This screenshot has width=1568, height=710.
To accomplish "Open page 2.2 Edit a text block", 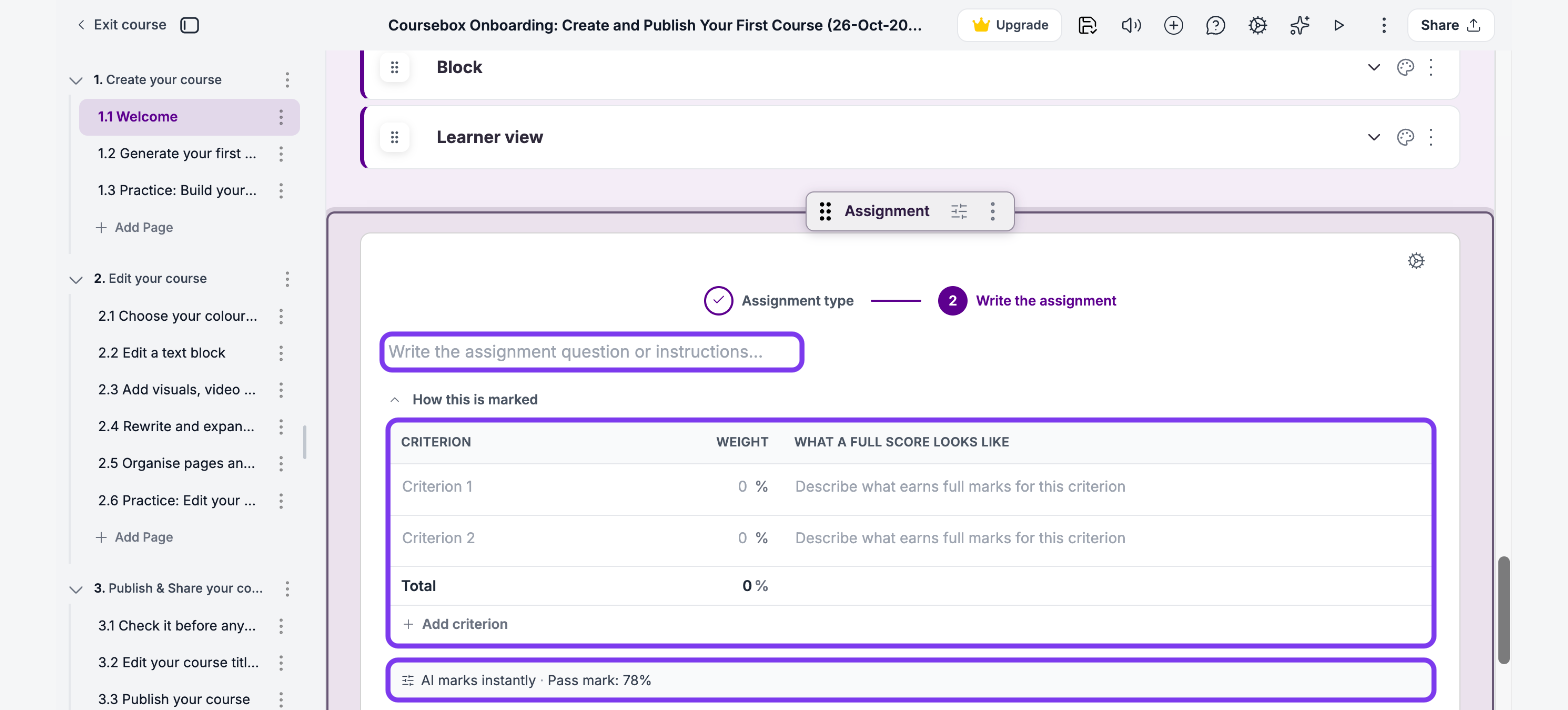I will pos(162,353).
